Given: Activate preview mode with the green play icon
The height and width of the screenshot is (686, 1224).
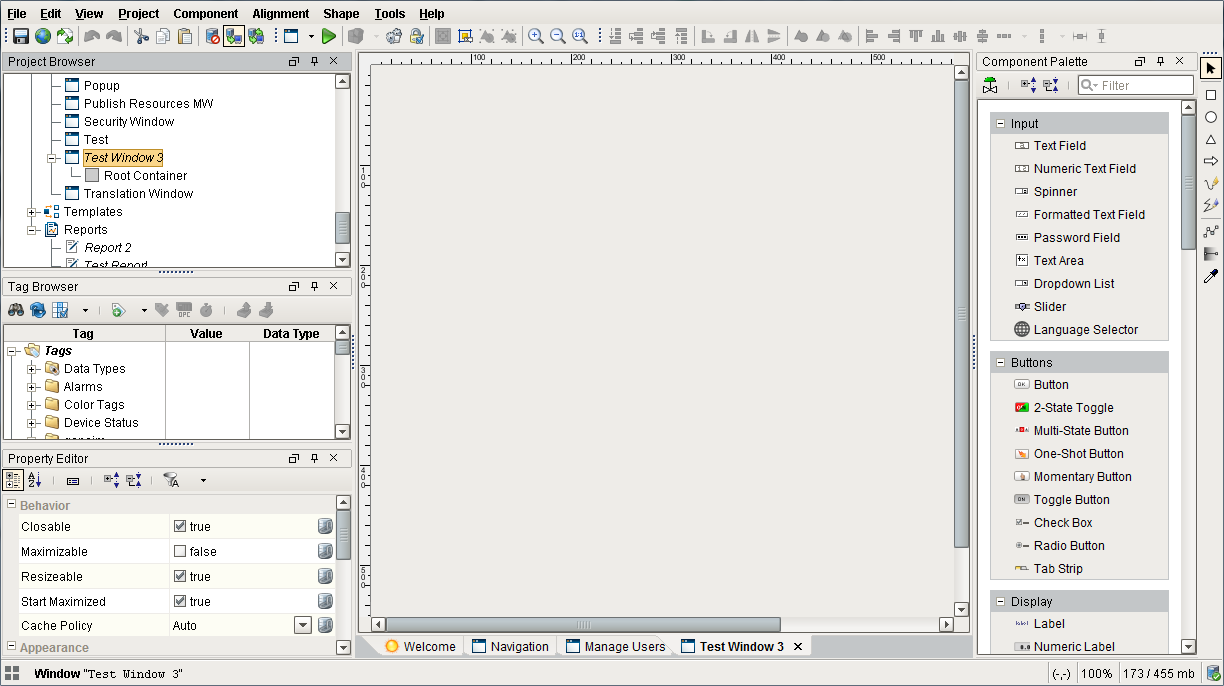Looking at the screenshot, I should click(x=328, y=36).
